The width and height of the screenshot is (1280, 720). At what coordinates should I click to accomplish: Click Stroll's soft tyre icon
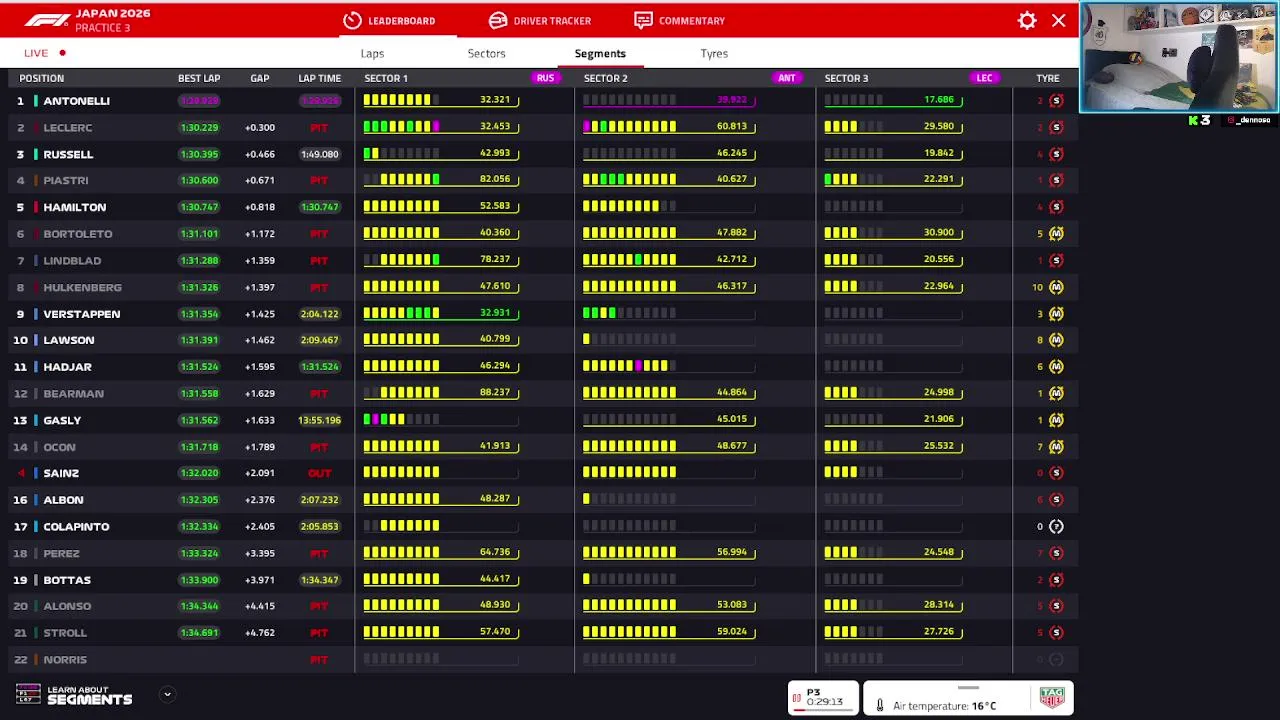1056,632
